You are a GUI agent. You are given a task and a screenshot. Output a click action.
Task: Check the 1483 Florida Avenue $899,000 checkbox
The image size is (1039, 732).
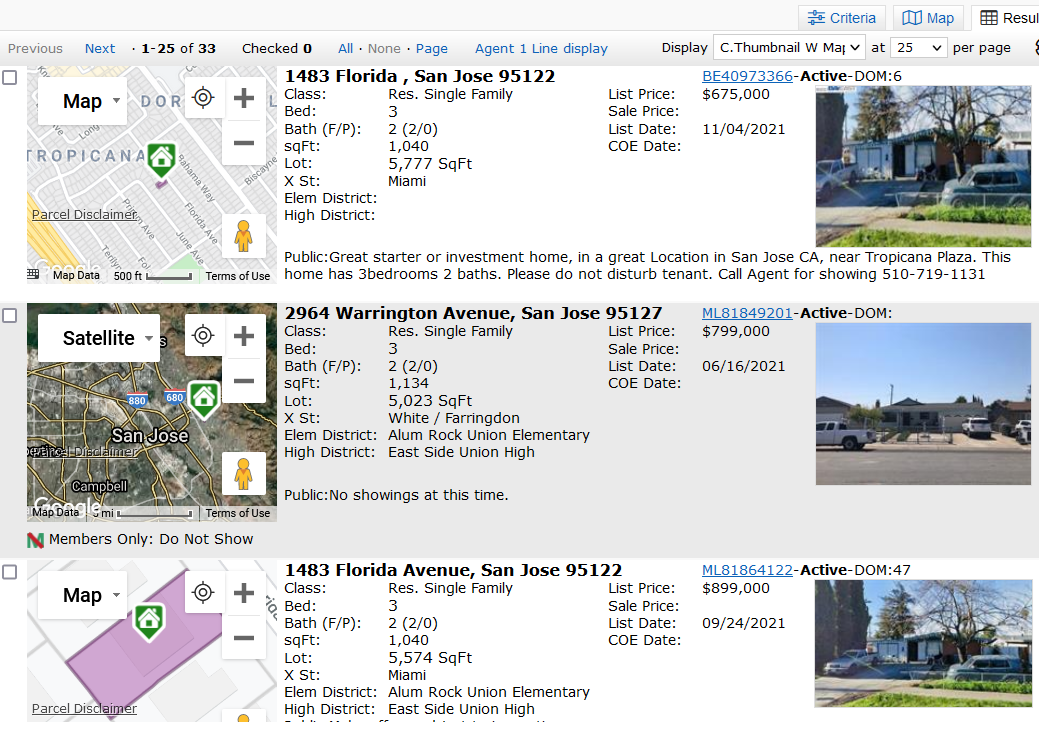(x=10, y=572)
